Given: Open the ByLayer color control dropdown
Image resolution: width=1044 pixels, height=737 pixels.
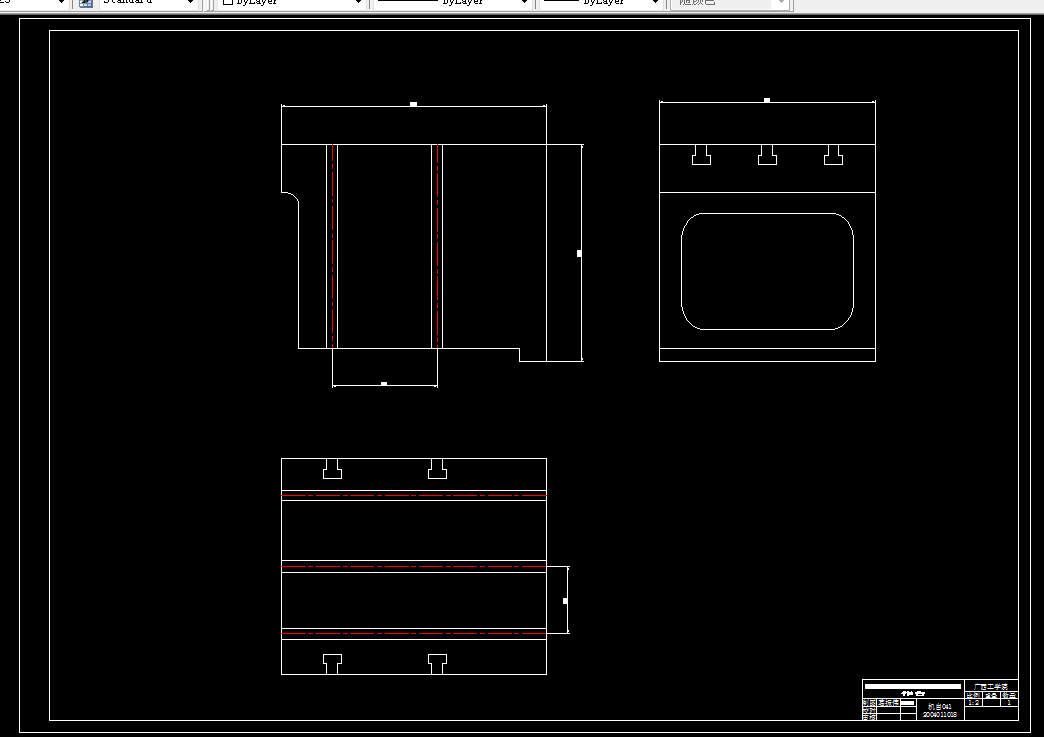Looking at the screenshot, I should coord(292,3).
